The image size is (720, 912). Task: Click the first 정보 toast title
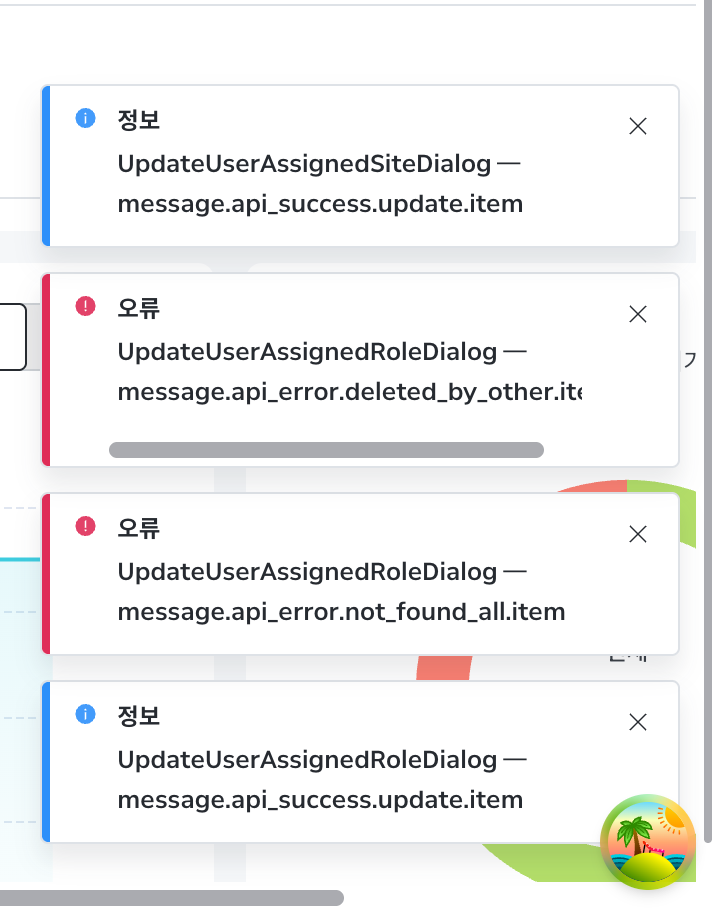[138, 120]
